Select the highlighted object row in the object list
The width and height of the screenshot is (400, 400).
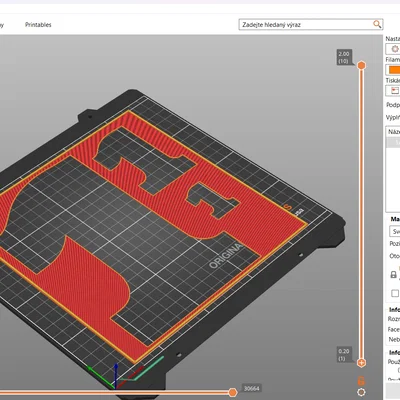coord(393,142)
